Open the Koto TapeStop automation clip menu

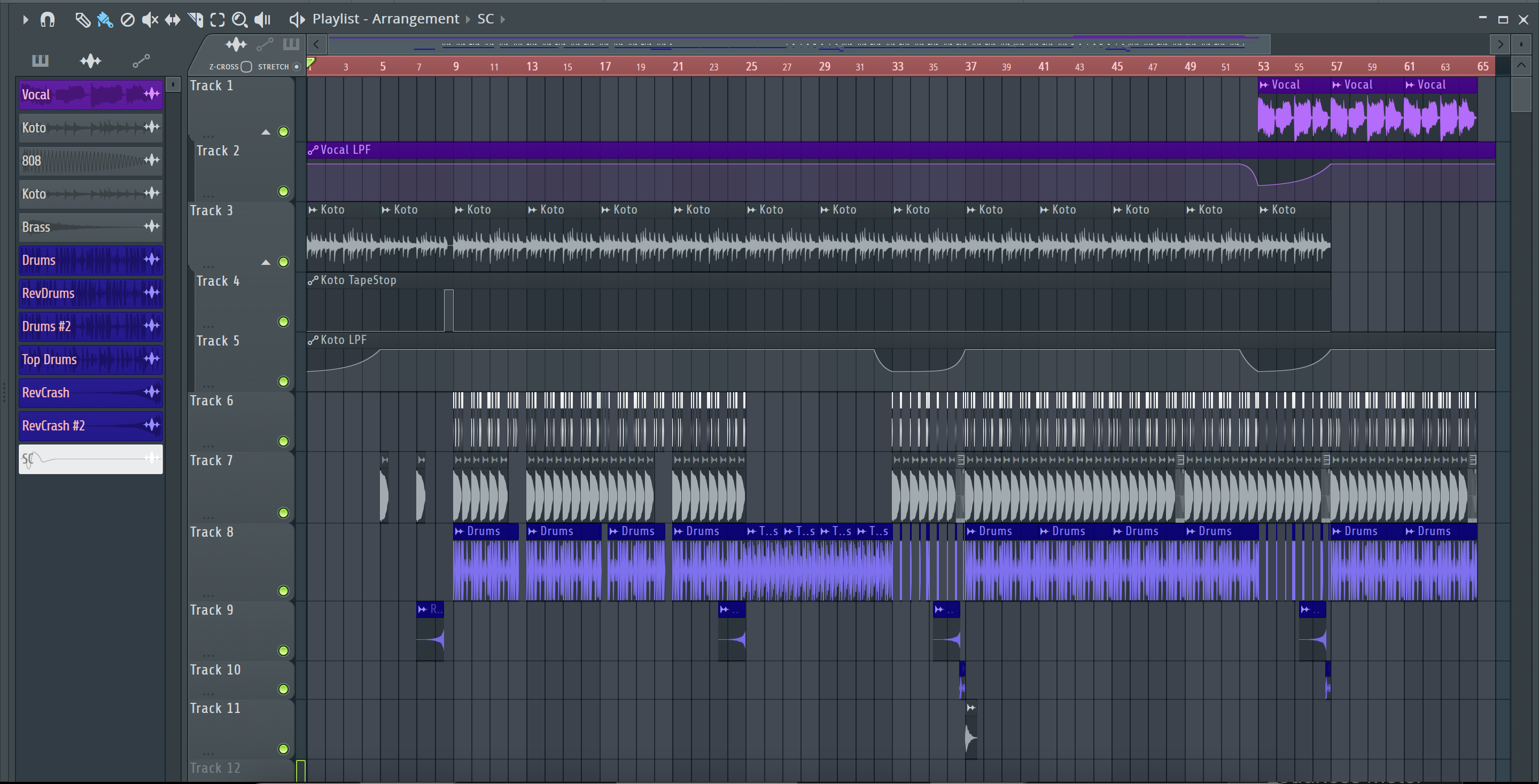(x=313, y=280)
